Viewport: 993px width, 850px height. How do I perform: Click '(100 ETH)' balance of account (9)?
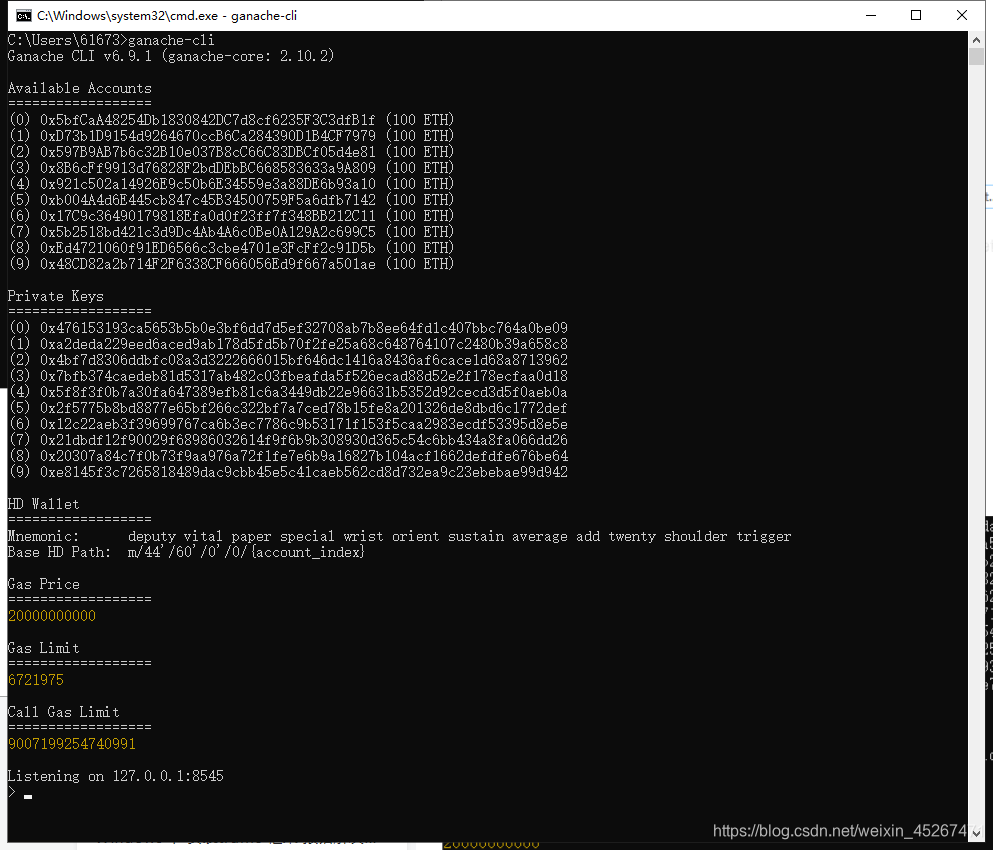pyautogui.click(x=420, y=263)
